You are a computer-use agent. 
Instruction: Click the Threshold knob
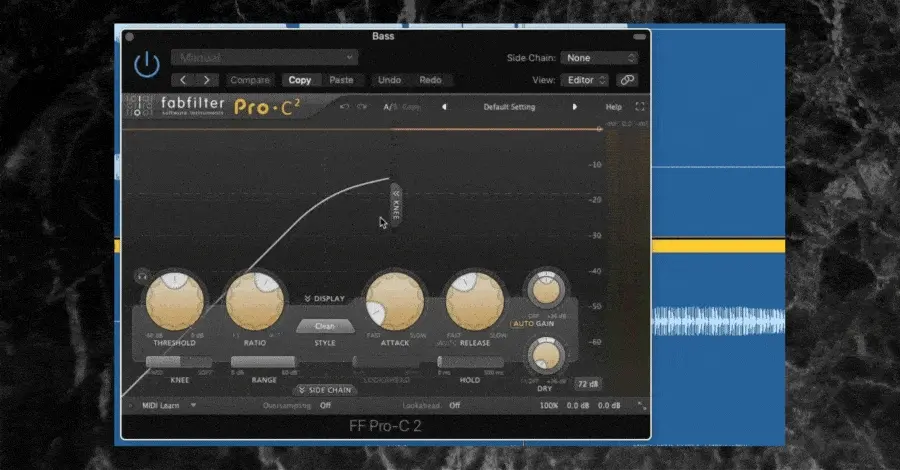174,302
